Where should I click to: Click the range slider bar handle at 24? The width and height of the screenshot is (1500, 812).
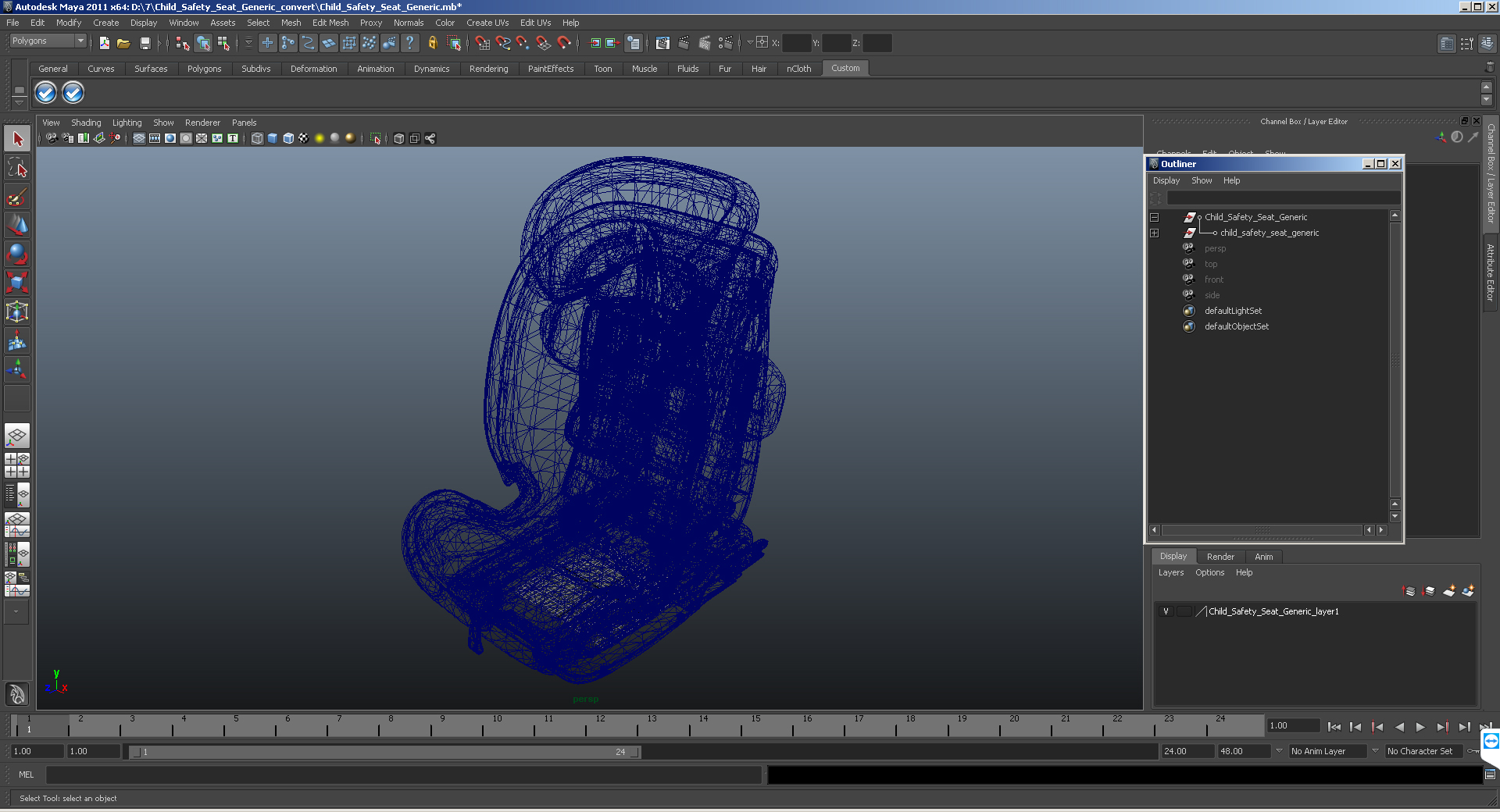click(634, 752)
